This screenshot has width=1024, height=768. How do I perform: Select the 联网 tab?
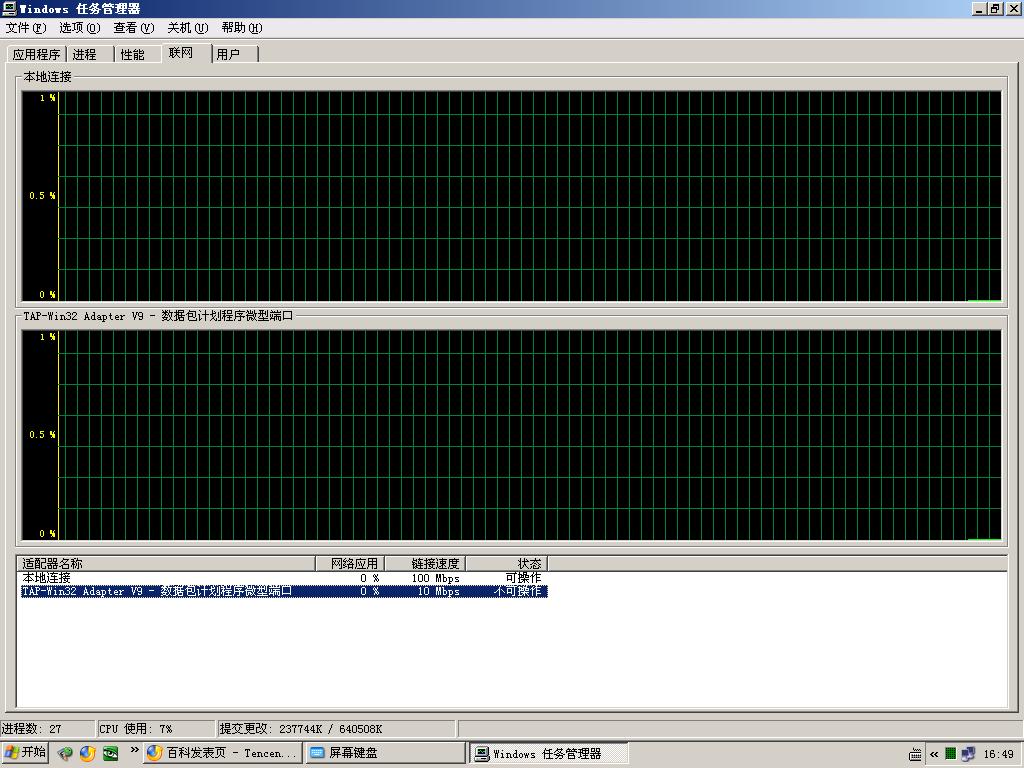(x=186, y=53)
